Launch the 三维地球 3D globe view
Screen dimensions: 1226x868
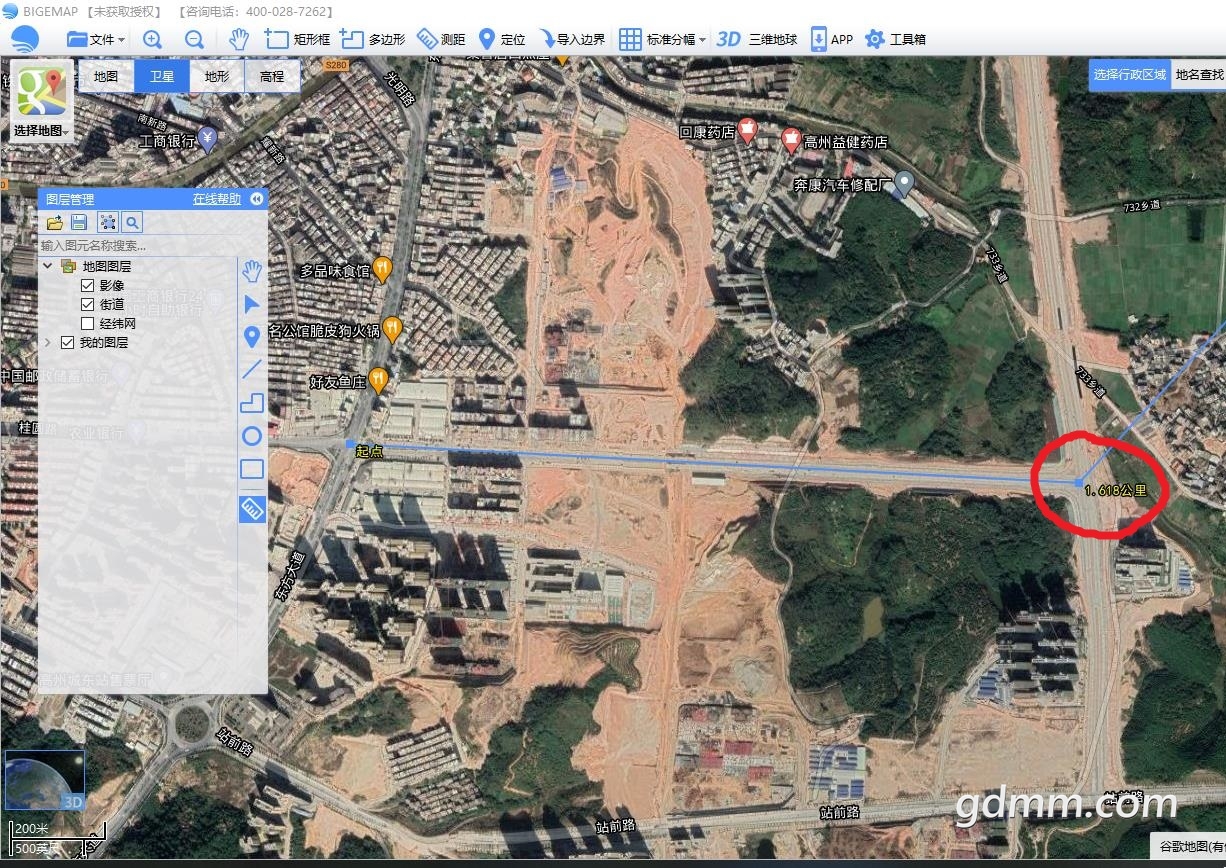click(757, 39)
